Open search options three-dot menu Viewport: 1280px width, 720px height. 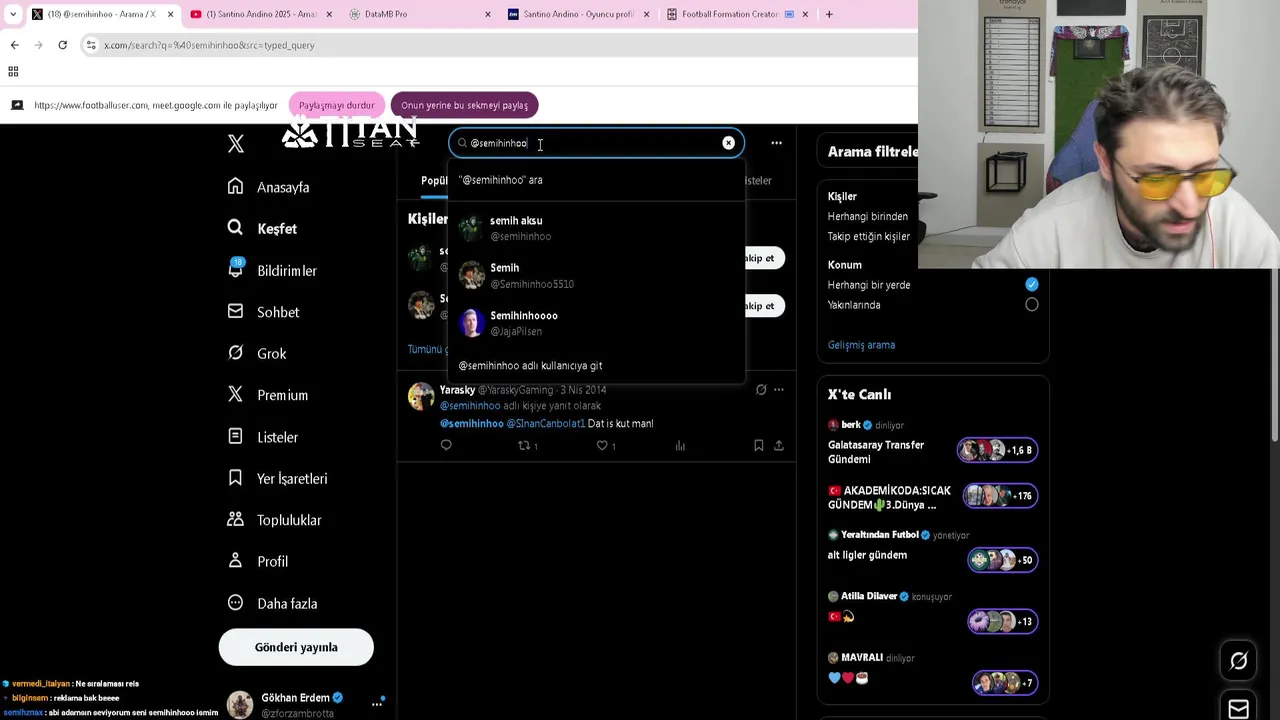776,143
